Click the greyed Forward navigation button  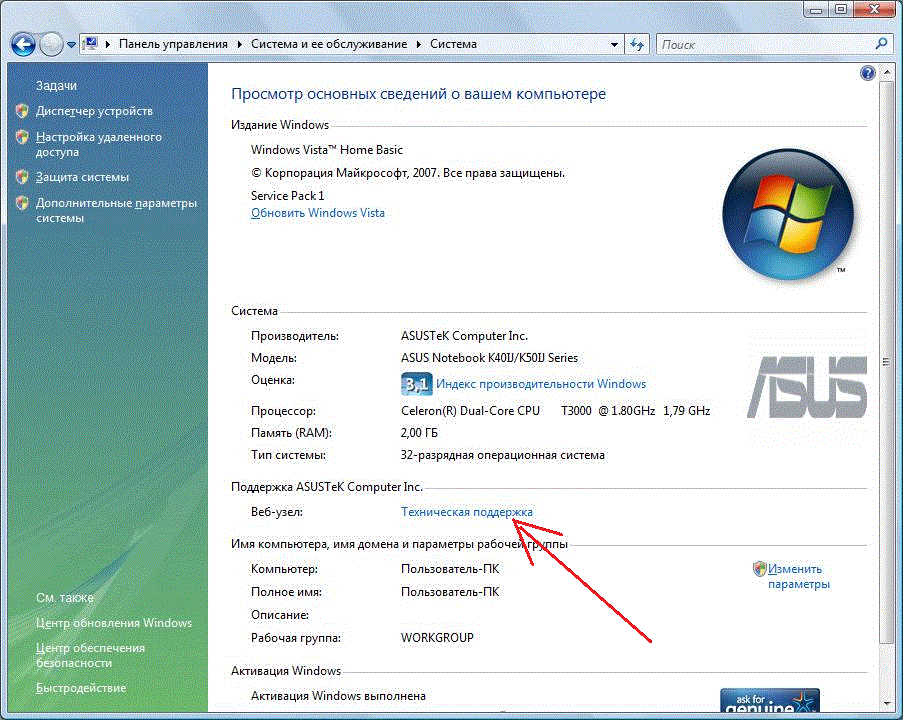[x=51, y=44]
